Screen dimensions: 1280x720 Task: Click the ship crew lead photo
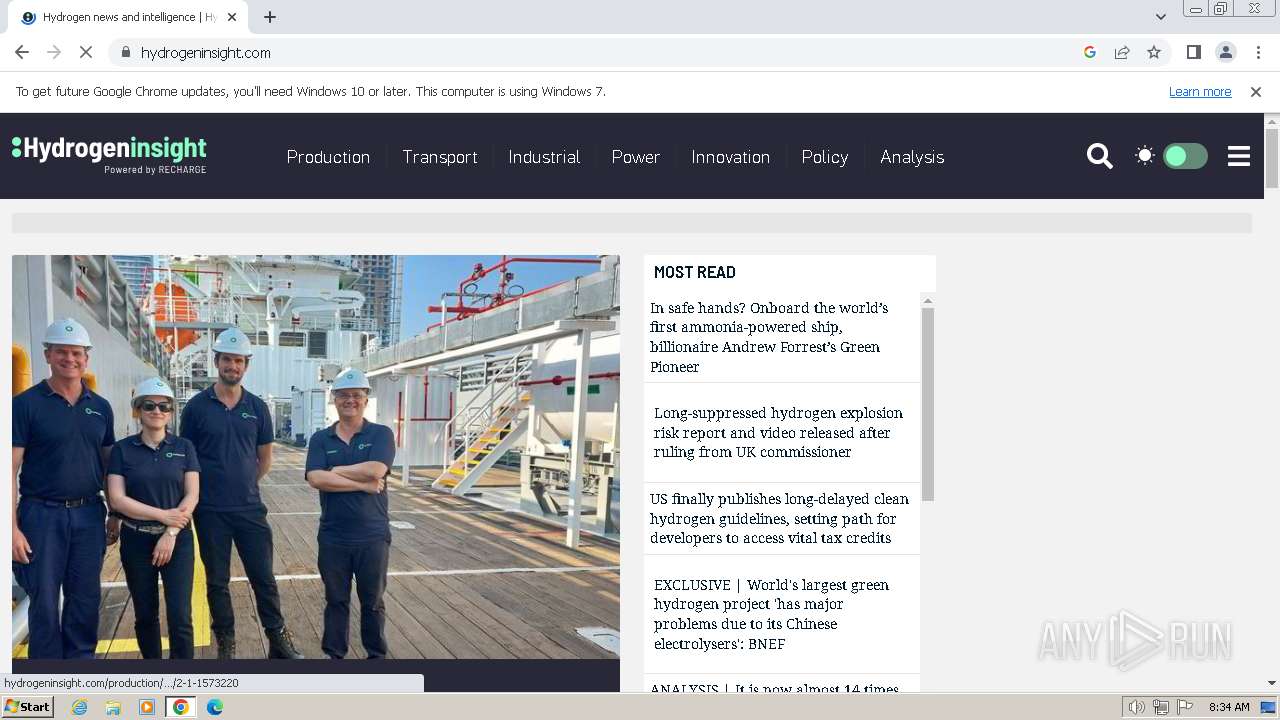[x=316, y=457]
